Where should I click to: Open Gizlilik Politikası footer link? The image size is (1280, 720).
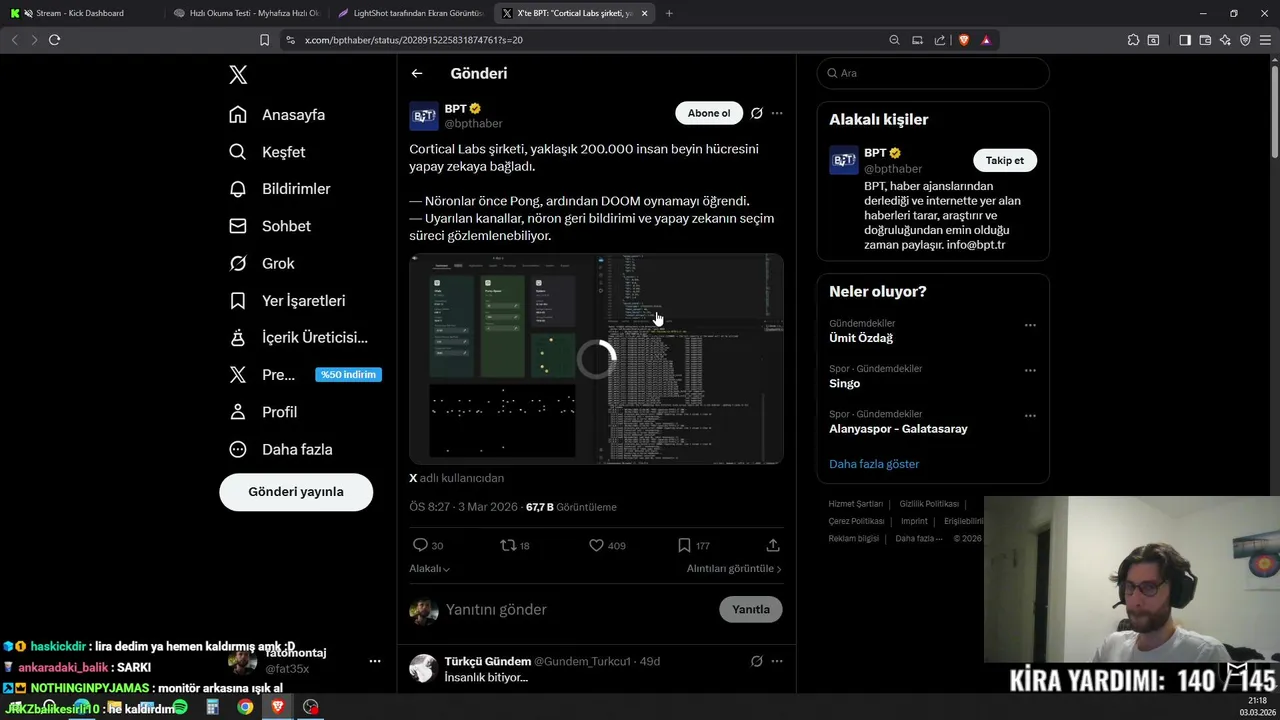(928, 504)
